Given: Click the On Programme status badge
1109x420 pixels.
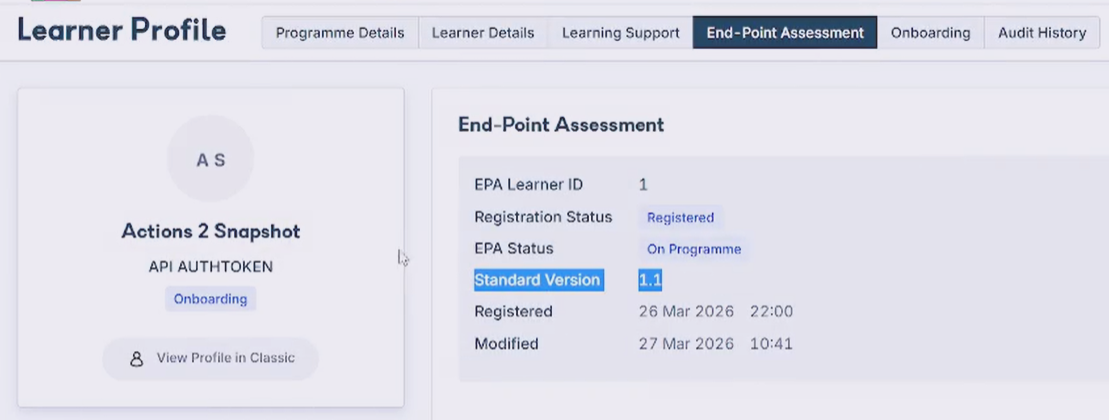Looking at the screenshot, I should (x=694, y=249).
